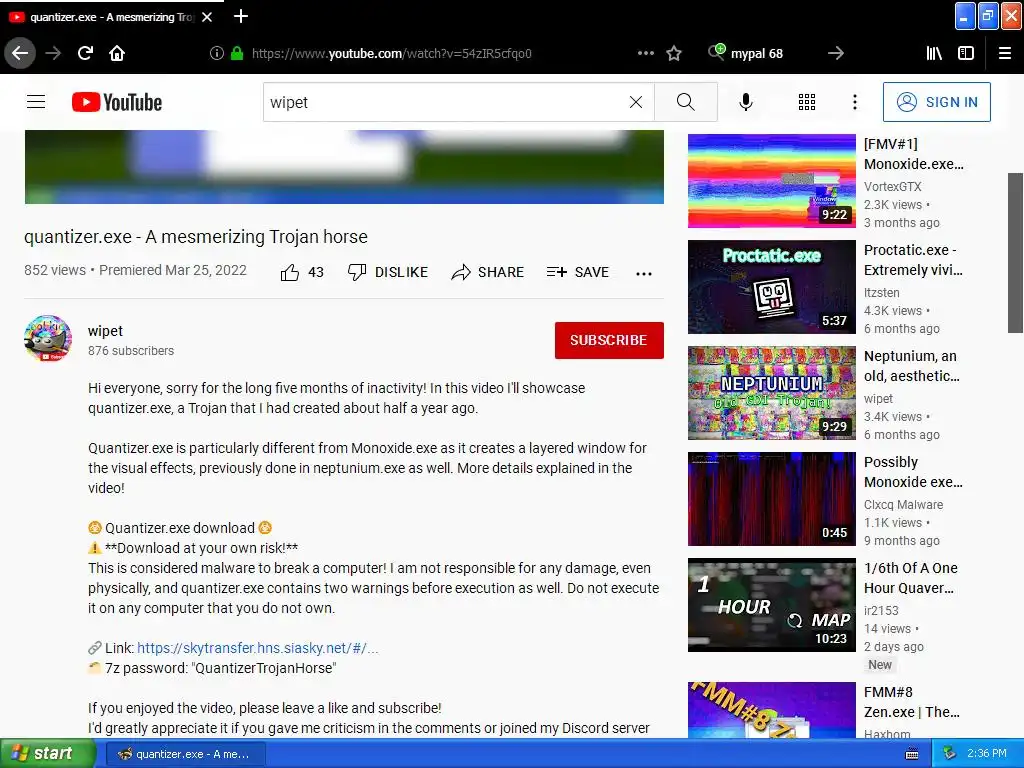Open the skytransfer download link
1024x768 pixels.
pyautogui.click(x=258, y=648)
